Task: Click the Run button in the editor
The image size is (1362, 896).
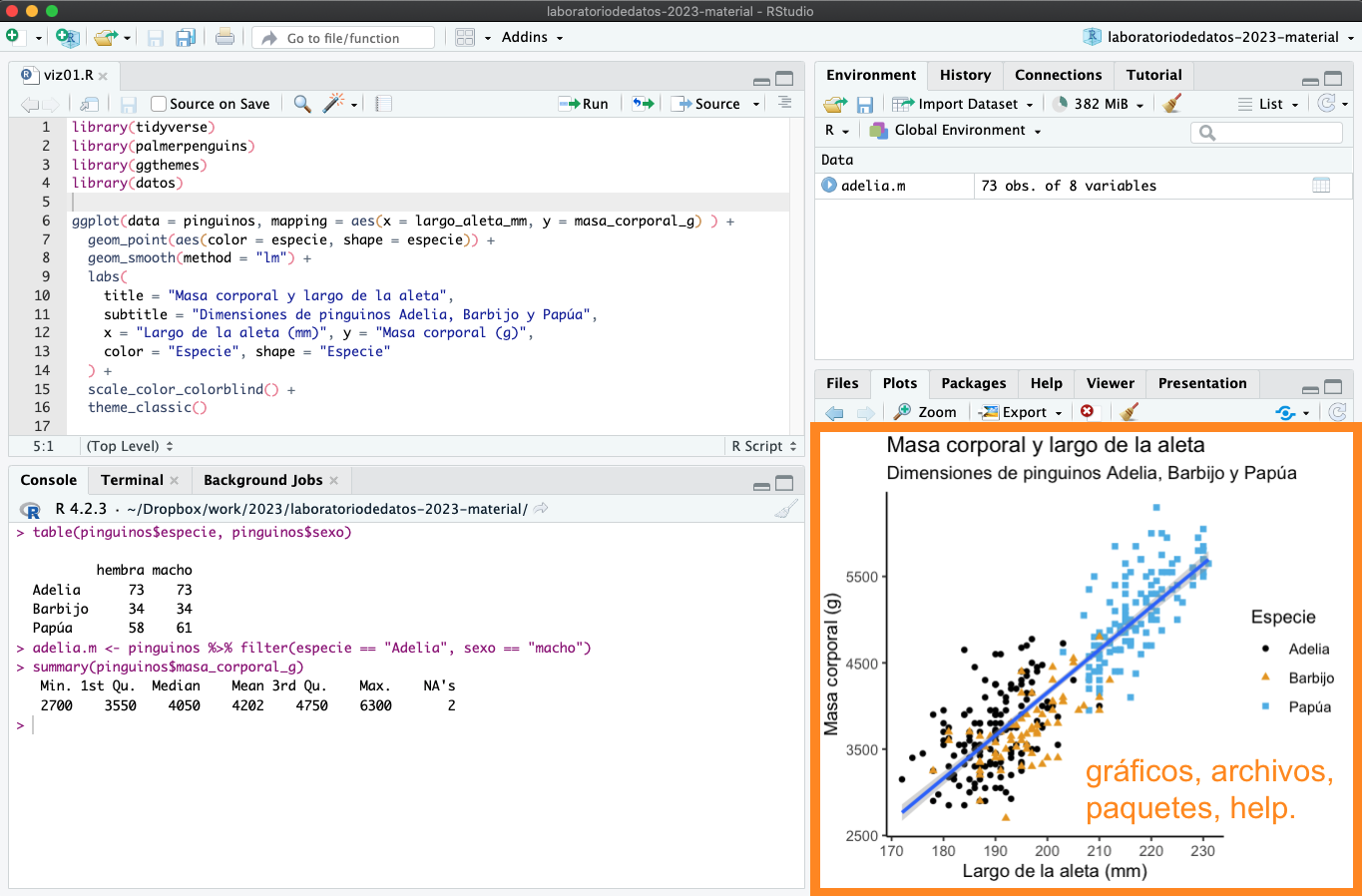Action: [x=585, y=104]
